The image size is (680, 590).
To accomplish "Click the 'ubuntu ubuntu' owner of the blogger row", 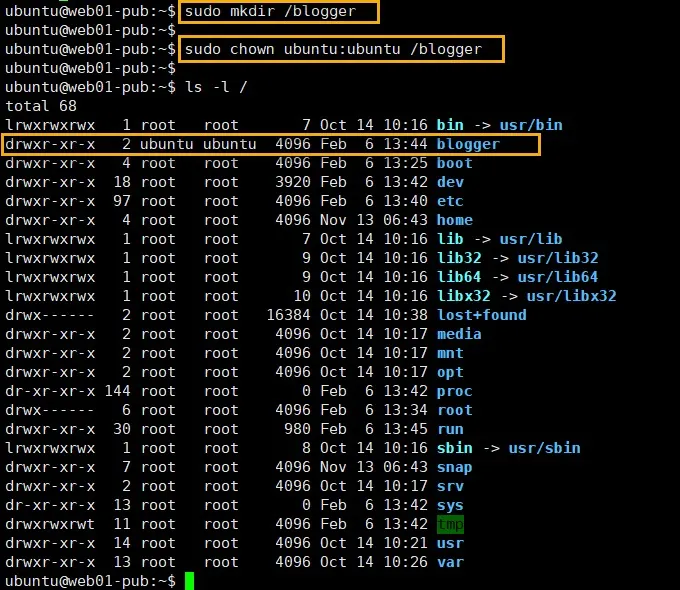I will click(x=197, y=144).
